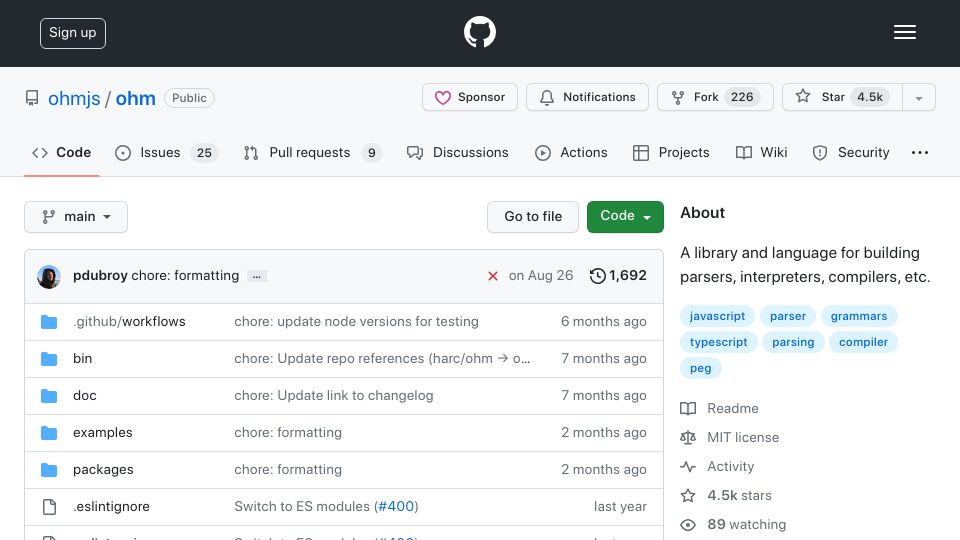Image resolution: width=960 pixels, height=540 pixels.
Task: Expand the Star lists dropdown arrow
Action: tap(918, 98)
